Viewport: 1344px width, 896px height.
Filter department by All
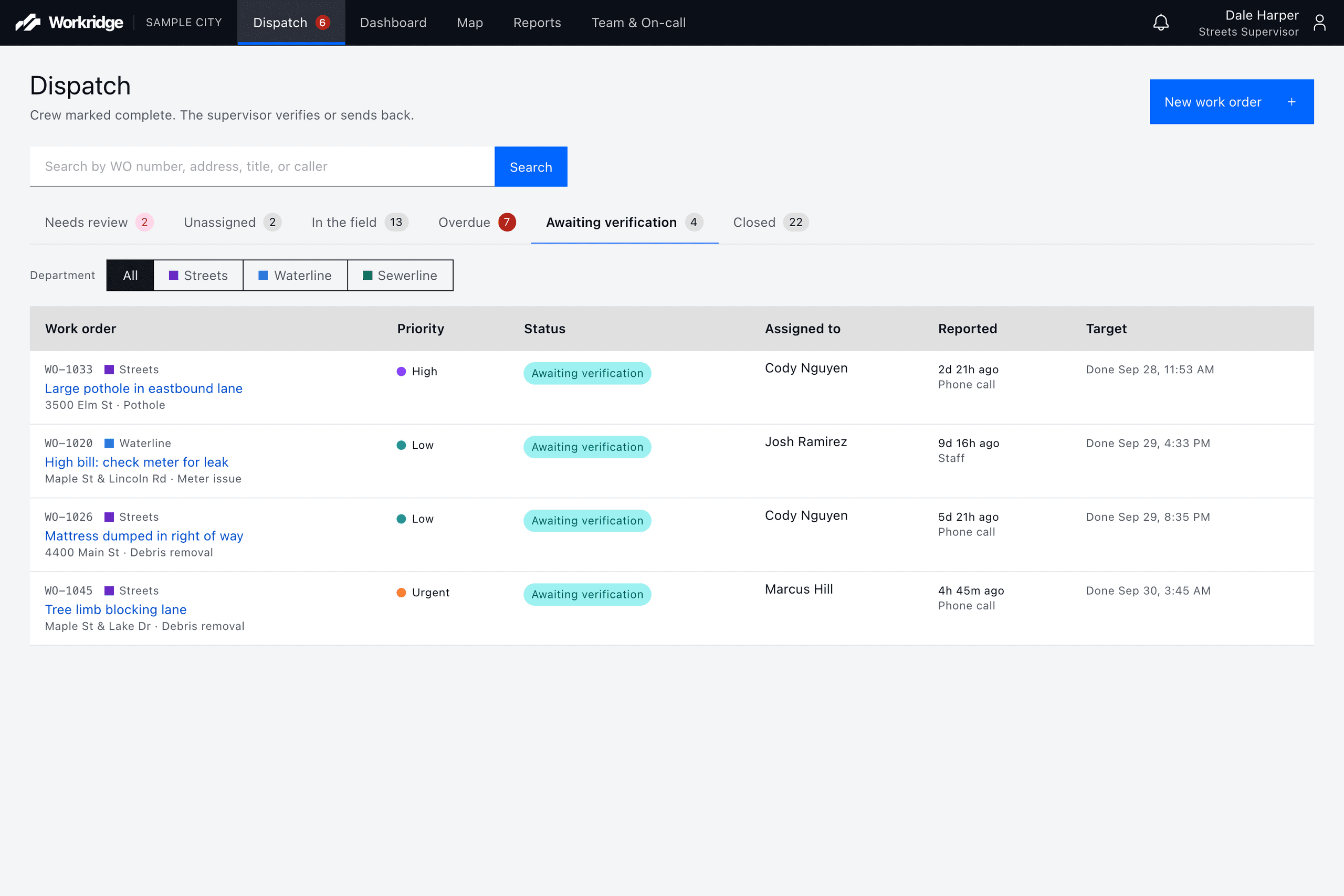click(130, 276)
